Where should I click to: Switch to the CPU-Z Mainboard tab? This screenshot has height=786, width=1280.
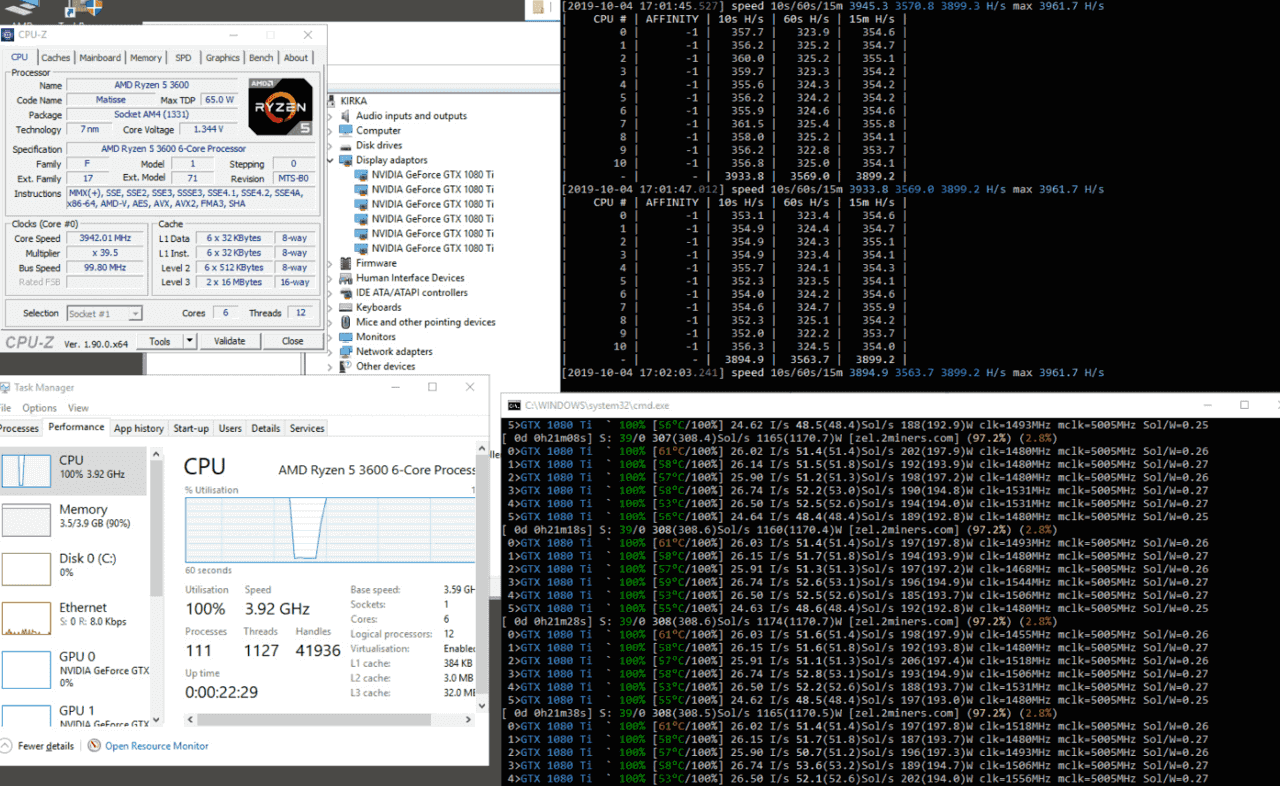tap(100, 58)
